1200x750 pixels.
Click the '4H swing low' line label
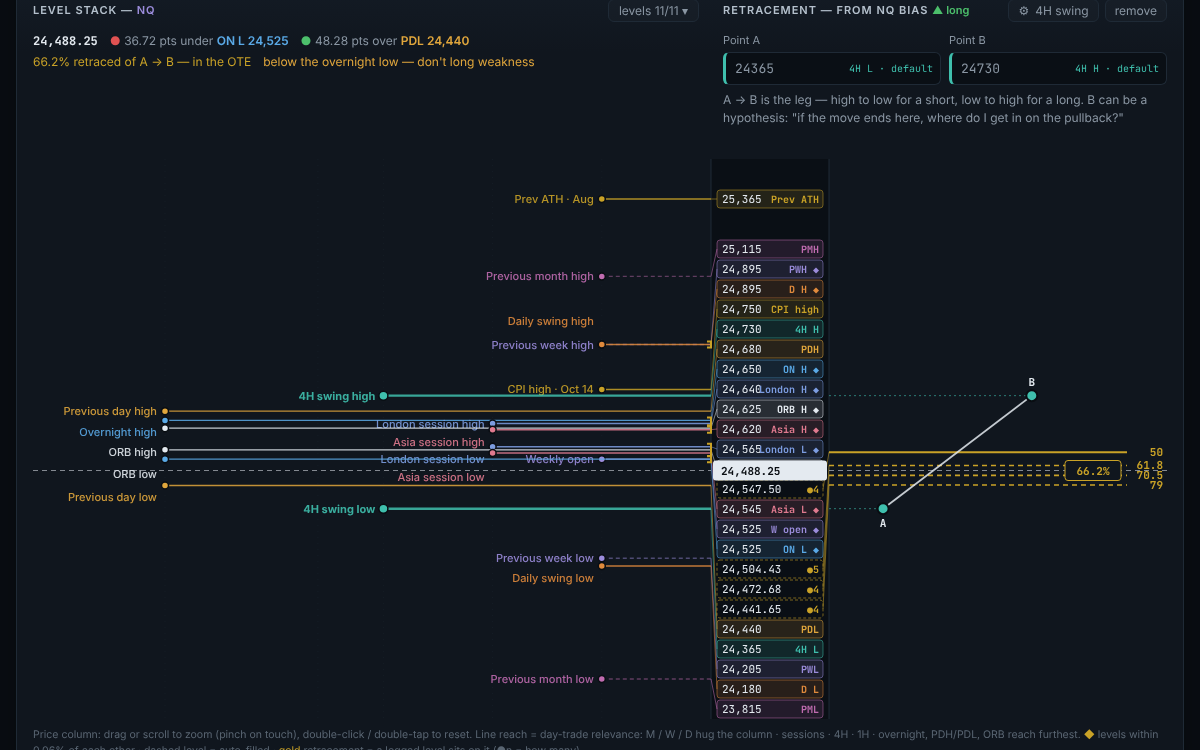(340, 509)
